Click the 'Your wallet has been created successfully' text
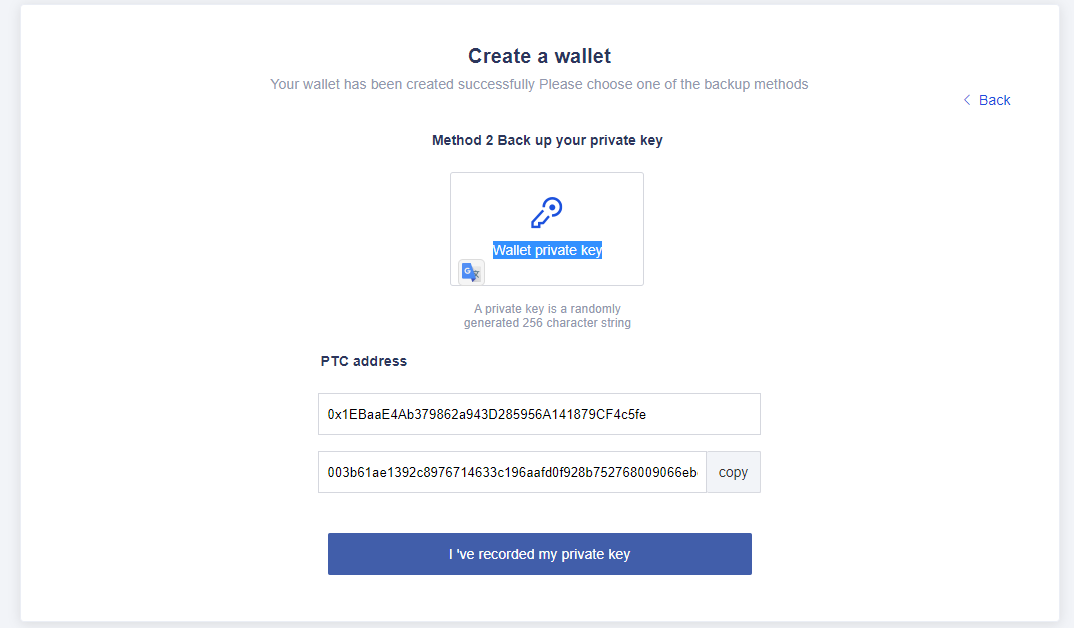The height and width of the screenshot is (628, 1074). pos(403,84)
